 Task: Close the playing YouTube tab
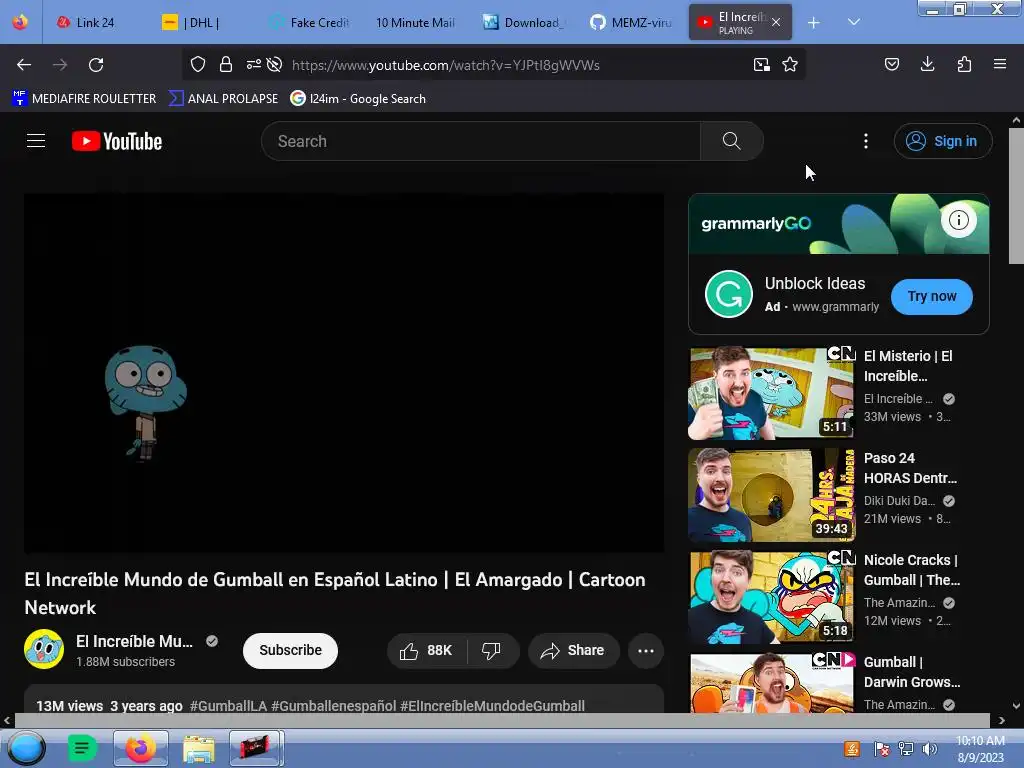(776, 22)
